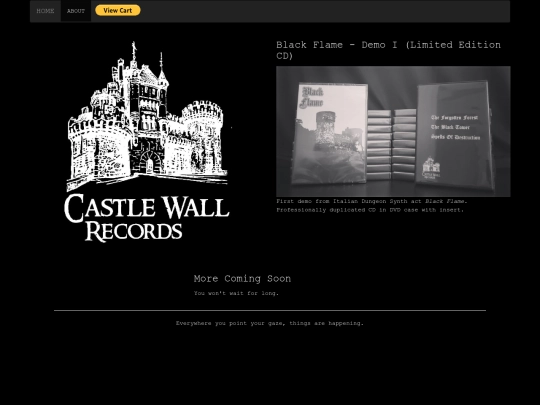Click the Professionally duplicated CD description line
The image size is (540, 405).
(370, 210)
